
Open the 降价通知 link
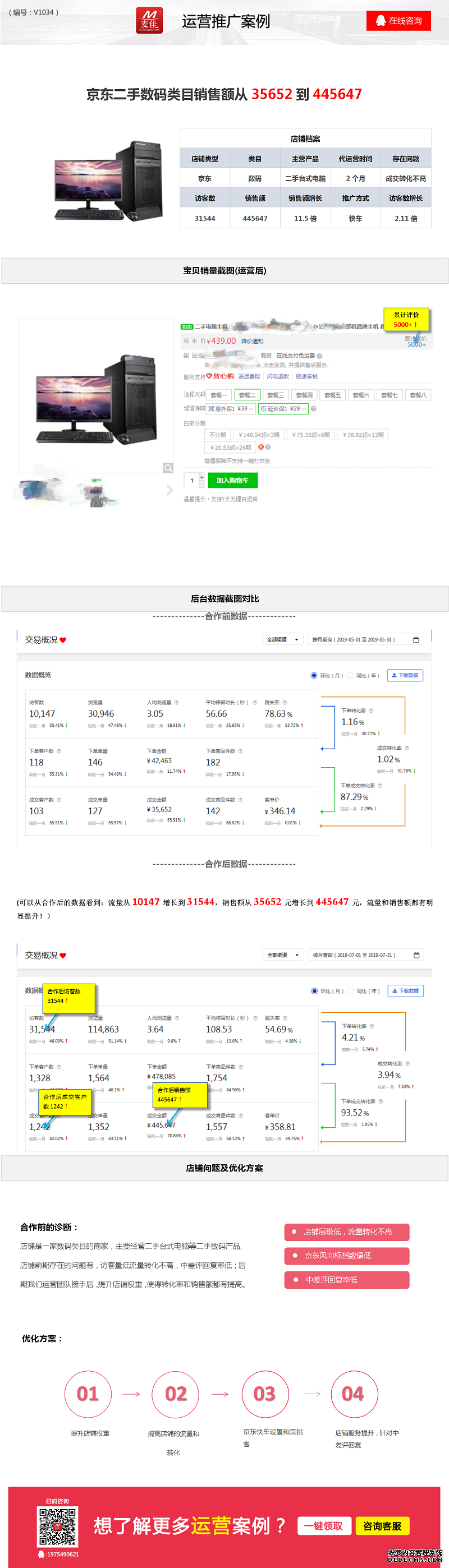click(252, 341)
